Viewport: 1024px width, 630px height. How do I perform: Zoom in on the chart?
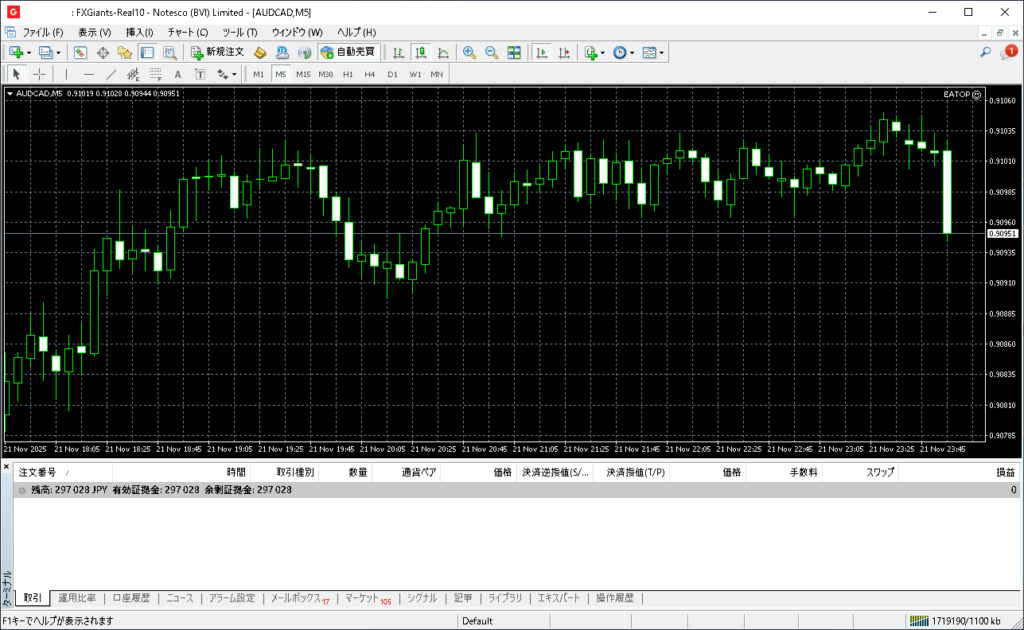pos(468,52)
